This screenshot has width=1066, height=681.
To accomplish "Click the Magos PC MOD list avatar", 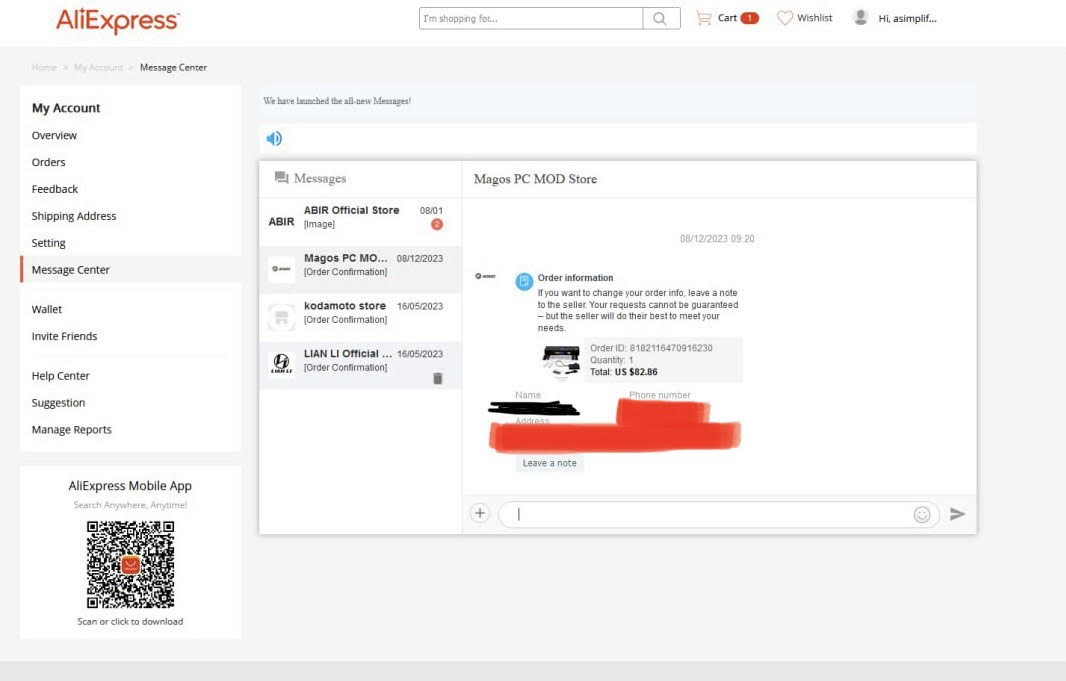I will 281,269.
